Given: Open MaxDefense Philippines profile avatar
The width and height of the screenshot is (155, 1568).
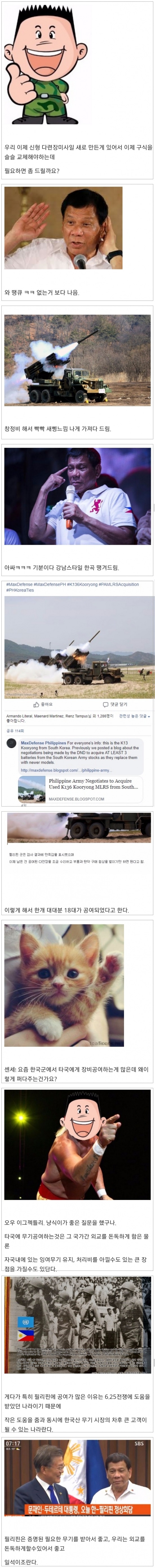Looking at the screenshot, I should pos(11,743).
